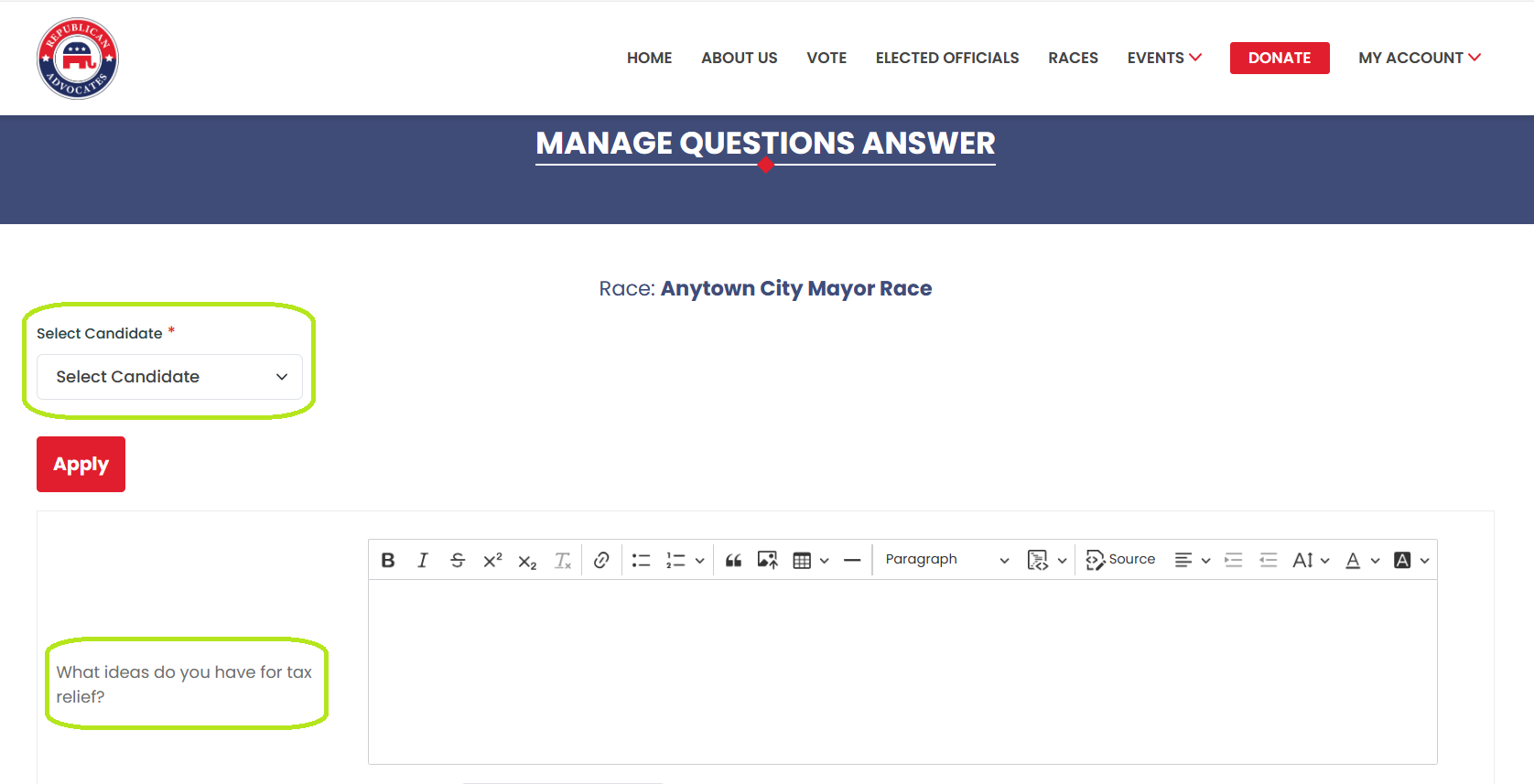Click the font background color icon

tap(1402, 560)
